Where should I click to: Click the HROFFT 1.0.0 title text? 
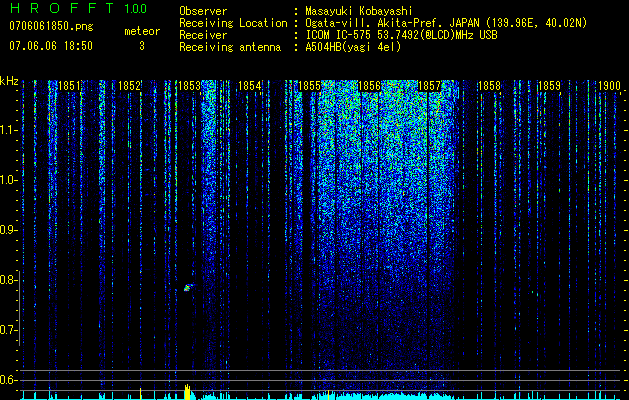[78, 8]
